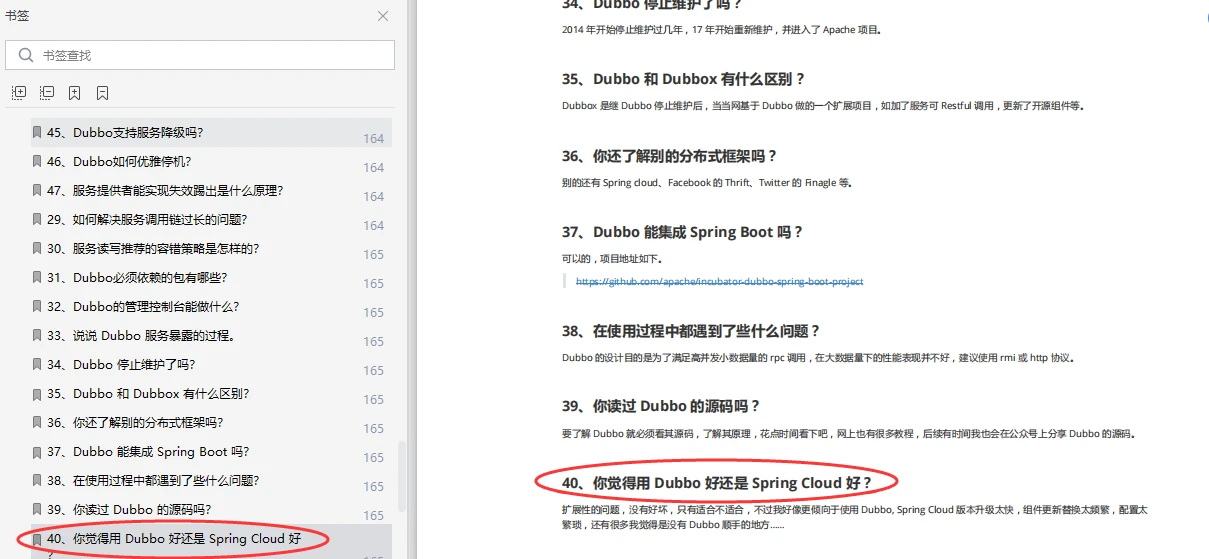
Task: Click the paragraph starting 扩展性的问题，没有好坏
Action: coord(855,516)
